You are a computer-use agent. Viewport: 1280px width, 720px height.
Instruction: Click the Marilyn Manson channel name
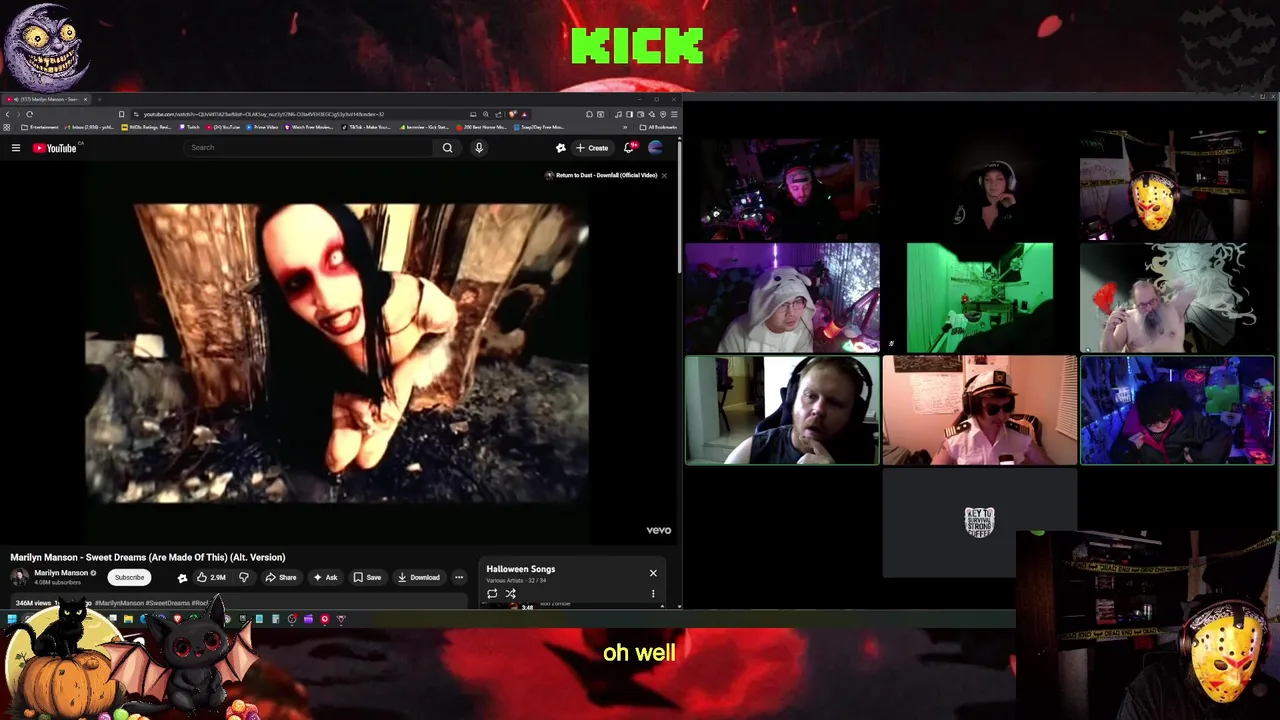click(x=61, y=573)
